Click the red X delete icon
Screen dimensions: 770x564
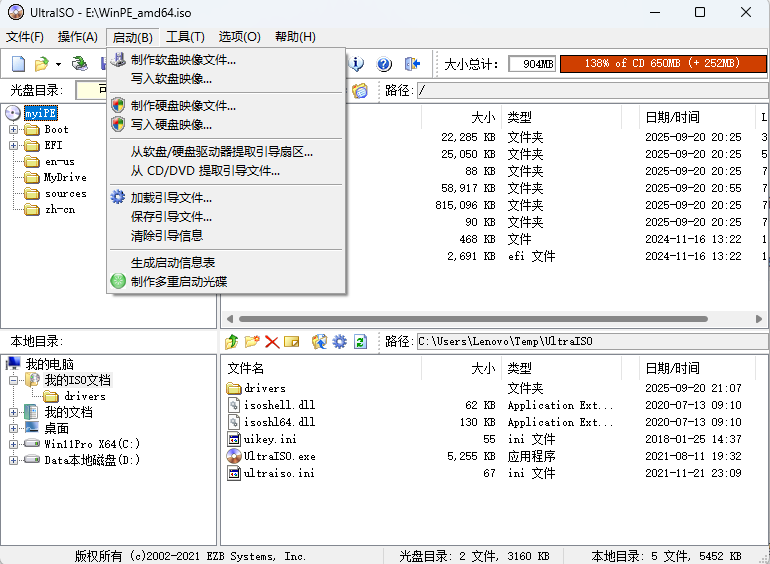(272, 342)
